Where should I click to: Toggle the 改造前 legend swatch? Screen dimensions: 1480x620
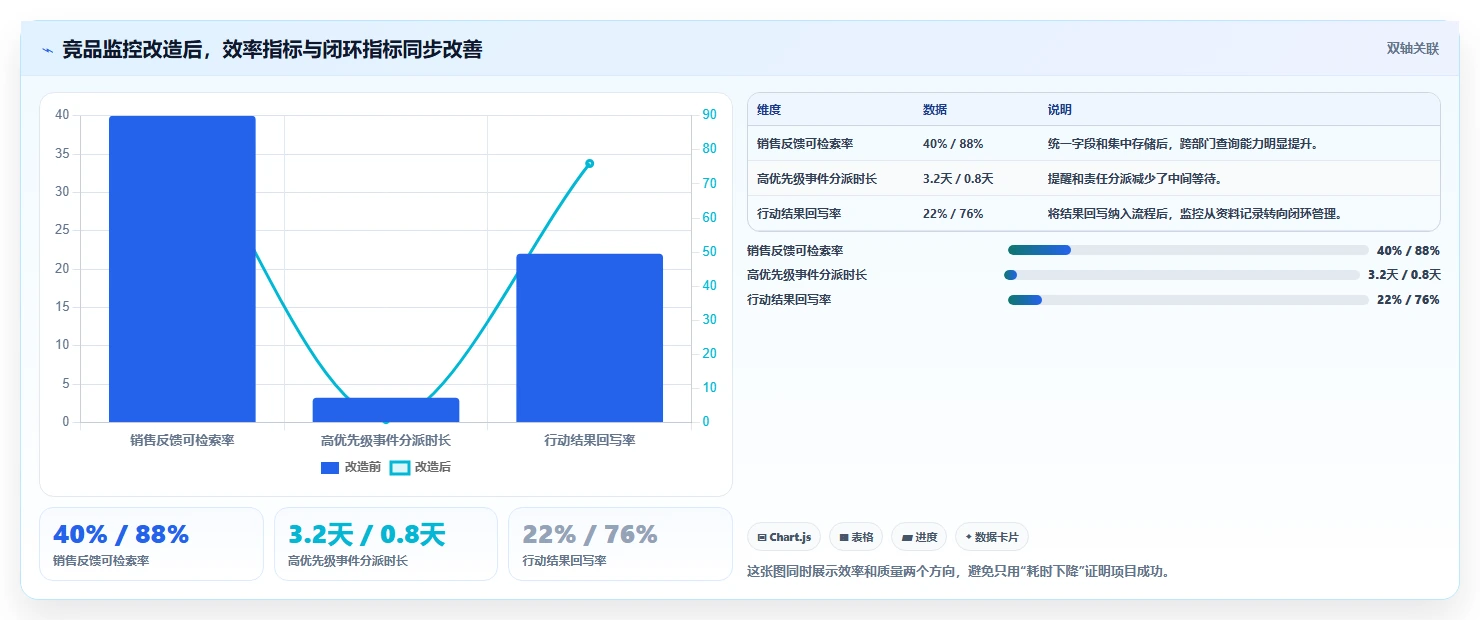click(x=330, y=467)
